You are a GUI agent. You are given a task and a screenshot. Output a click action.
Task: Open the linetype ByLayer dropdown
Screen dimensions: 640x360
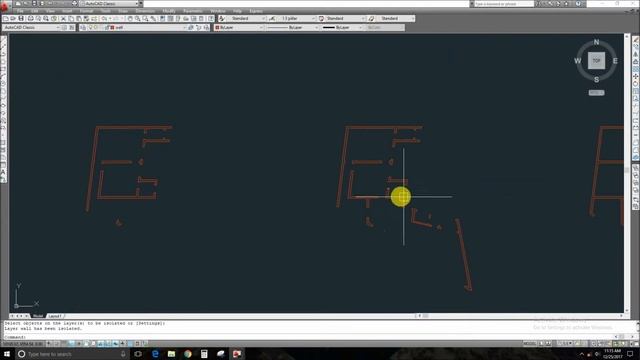pyautogui.click(x=293, y=27)
